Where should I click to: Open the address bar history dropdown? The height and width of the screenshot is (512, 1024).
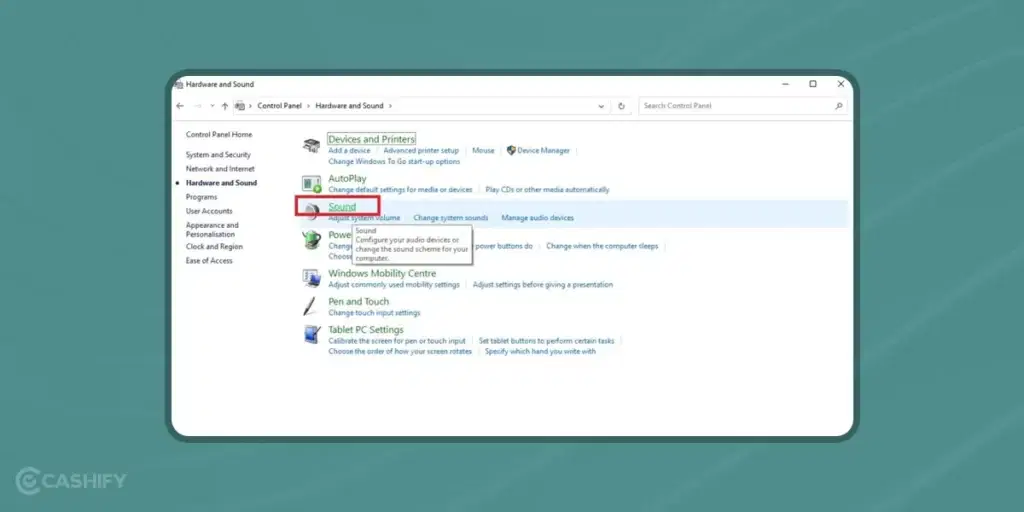[x=601, y=106]
